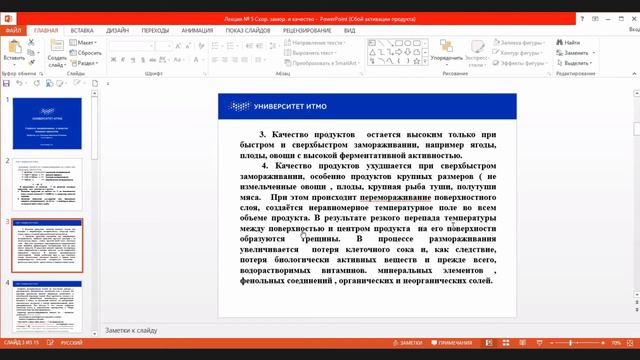
Task: Click the Redo icon in quick access
Action: click(x=36, y=83)
